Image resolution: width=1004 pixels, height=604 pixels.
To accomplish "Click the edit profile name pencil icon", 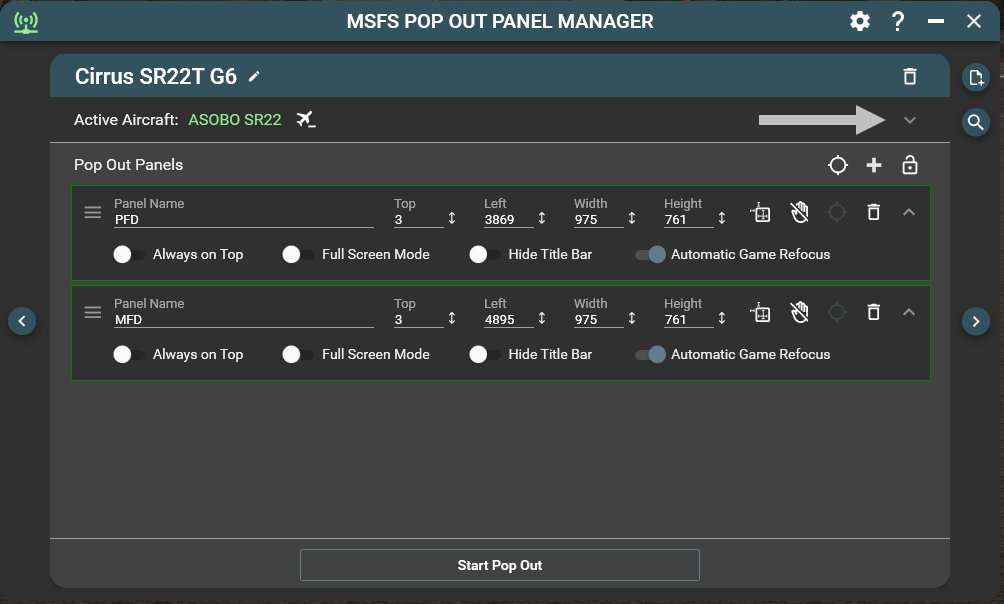I will pyautogui.click(x=254, y=76).
